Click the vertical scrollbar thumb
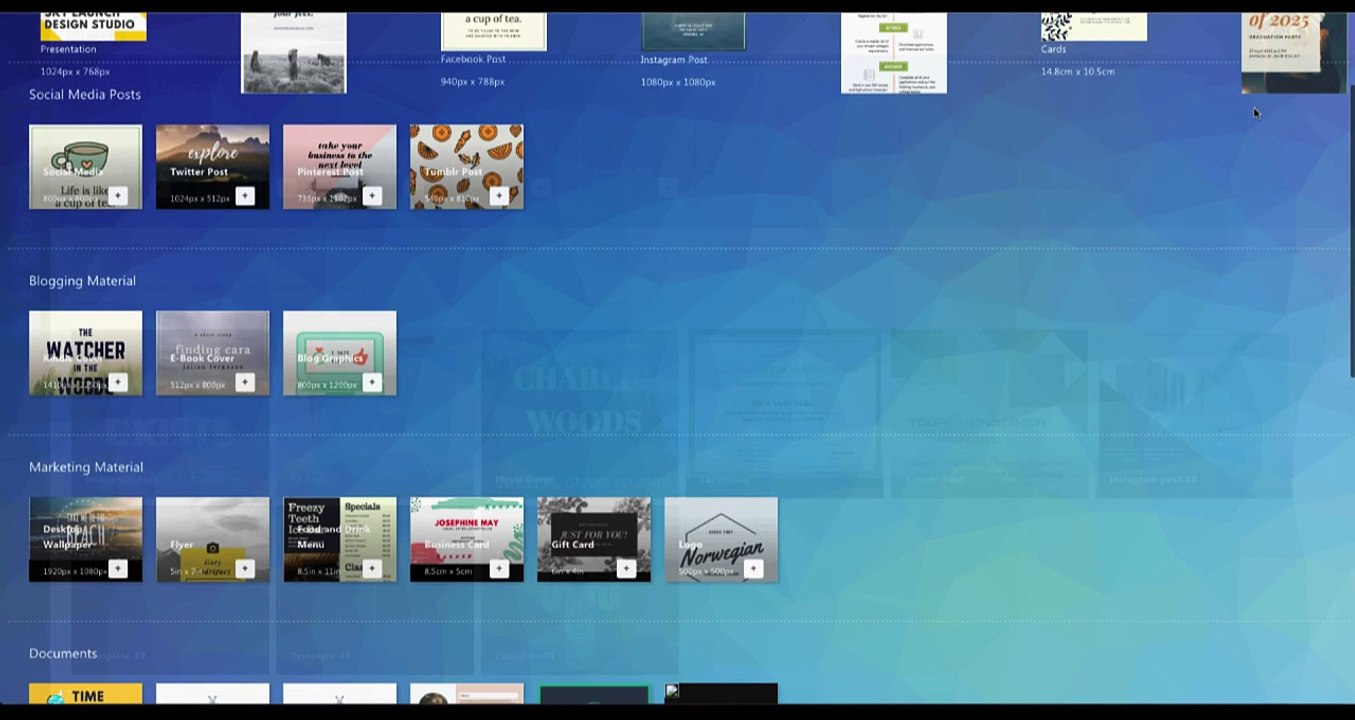This screenshot has height=720, width=1355. click(x=1352, y=230)
